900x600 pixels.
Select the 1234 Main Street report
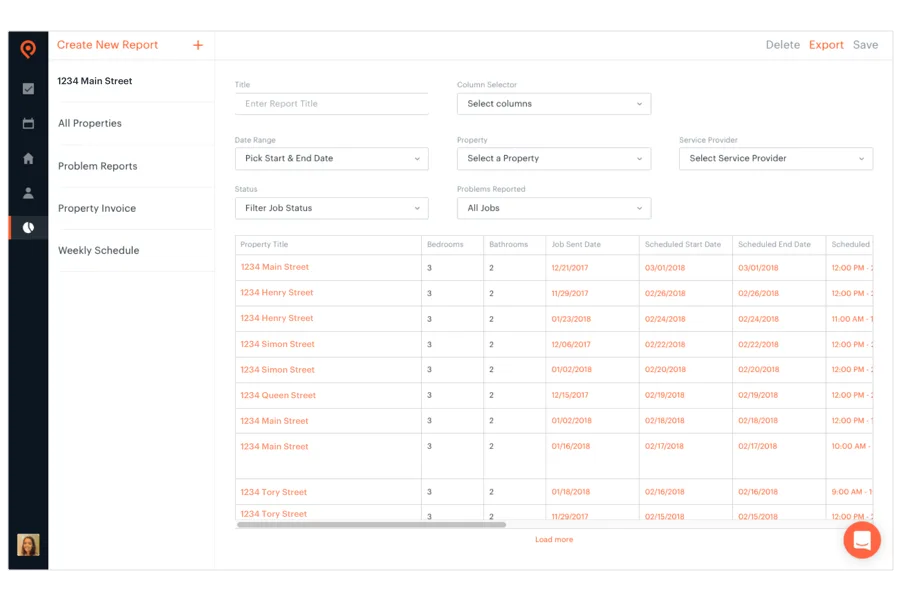pyautogui.click(x=95, y=81)
